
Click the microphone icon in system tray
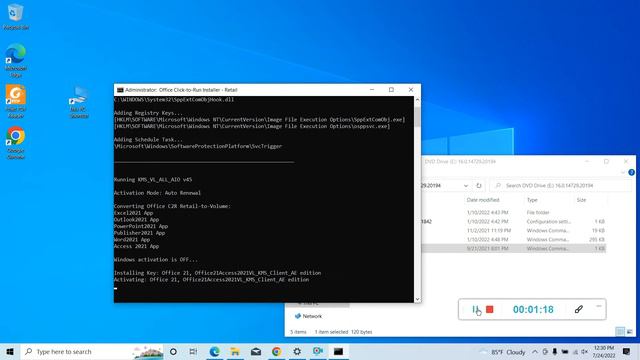click(555, 352)
